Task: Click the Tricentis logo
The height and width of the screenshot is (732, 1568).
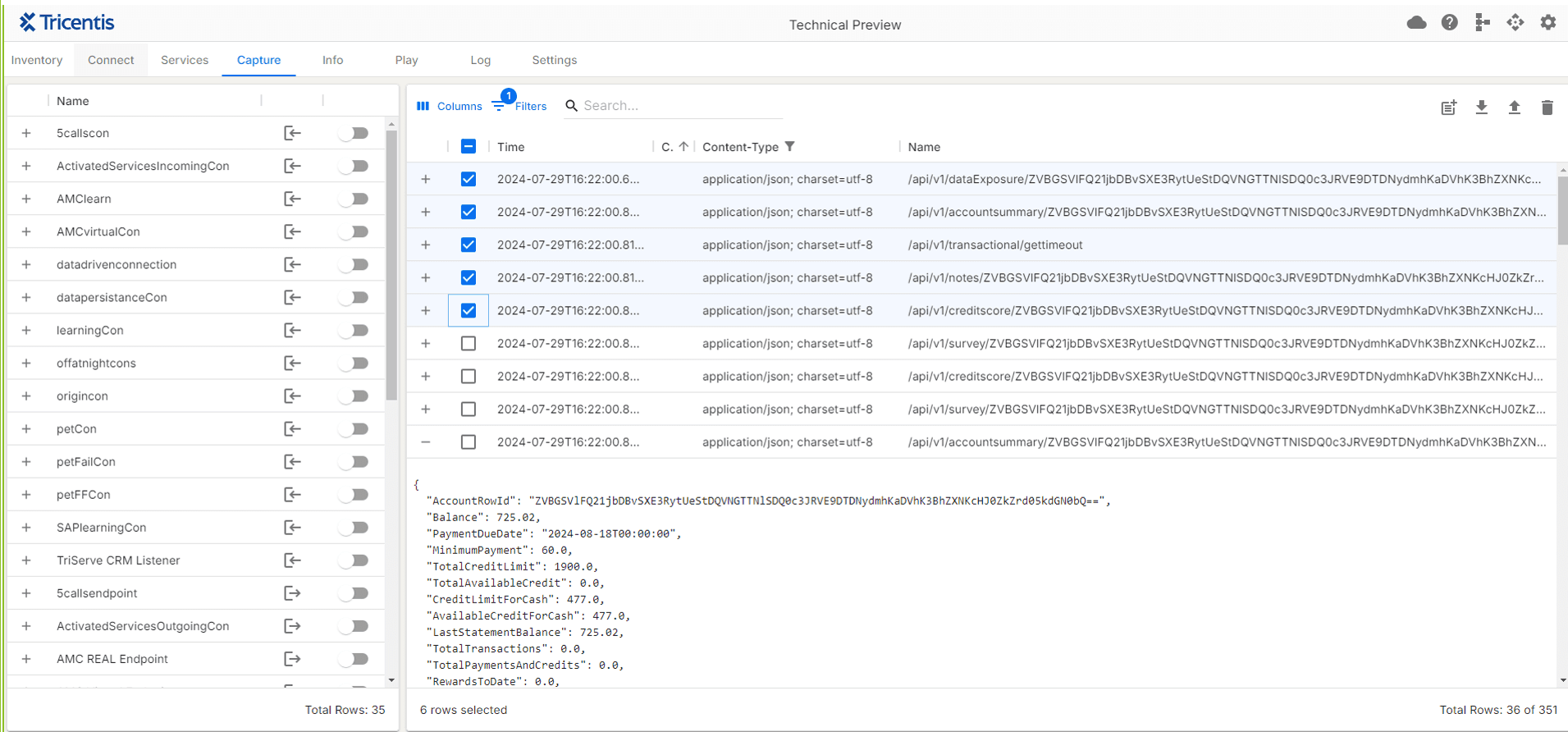Action: pyautogui.click(x=66, y=22)
